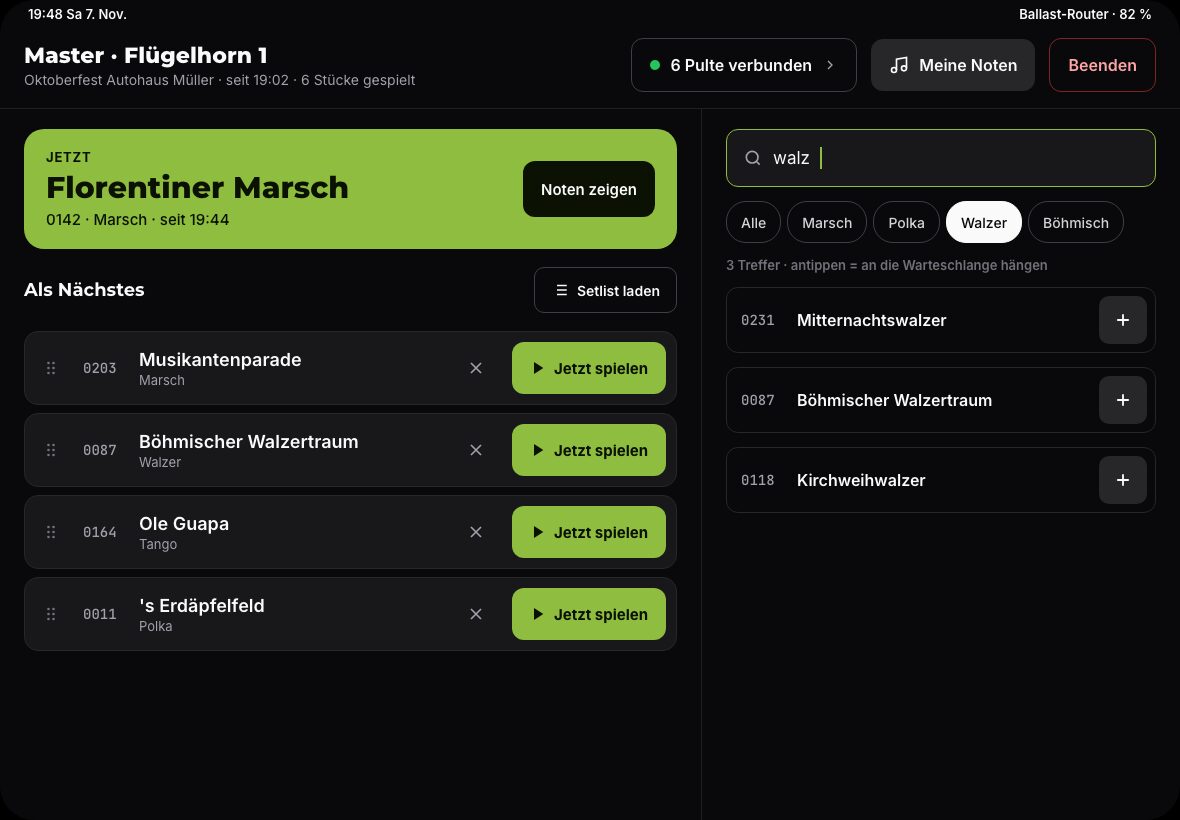Add Böhmischer Walzertraum via its plus button
The height and width of the screenshot is (820, 1180).
pos(1122,400)
